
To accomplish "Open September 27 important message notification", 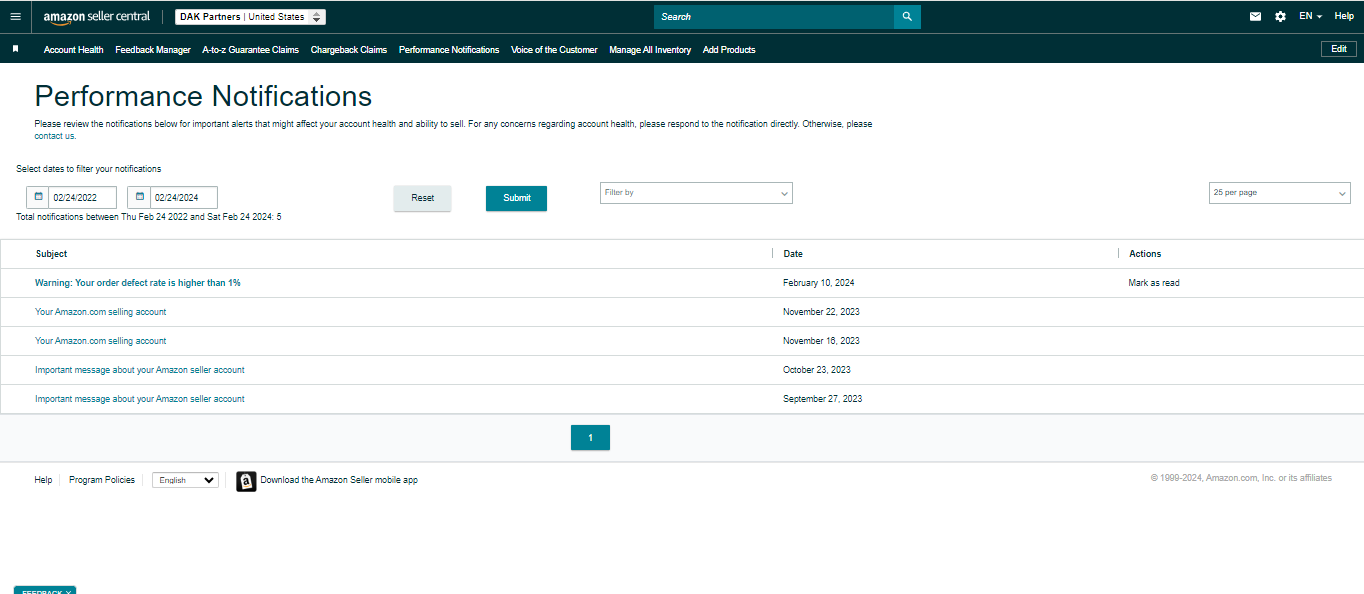I will pyautogui.click(x=140, y=399).
